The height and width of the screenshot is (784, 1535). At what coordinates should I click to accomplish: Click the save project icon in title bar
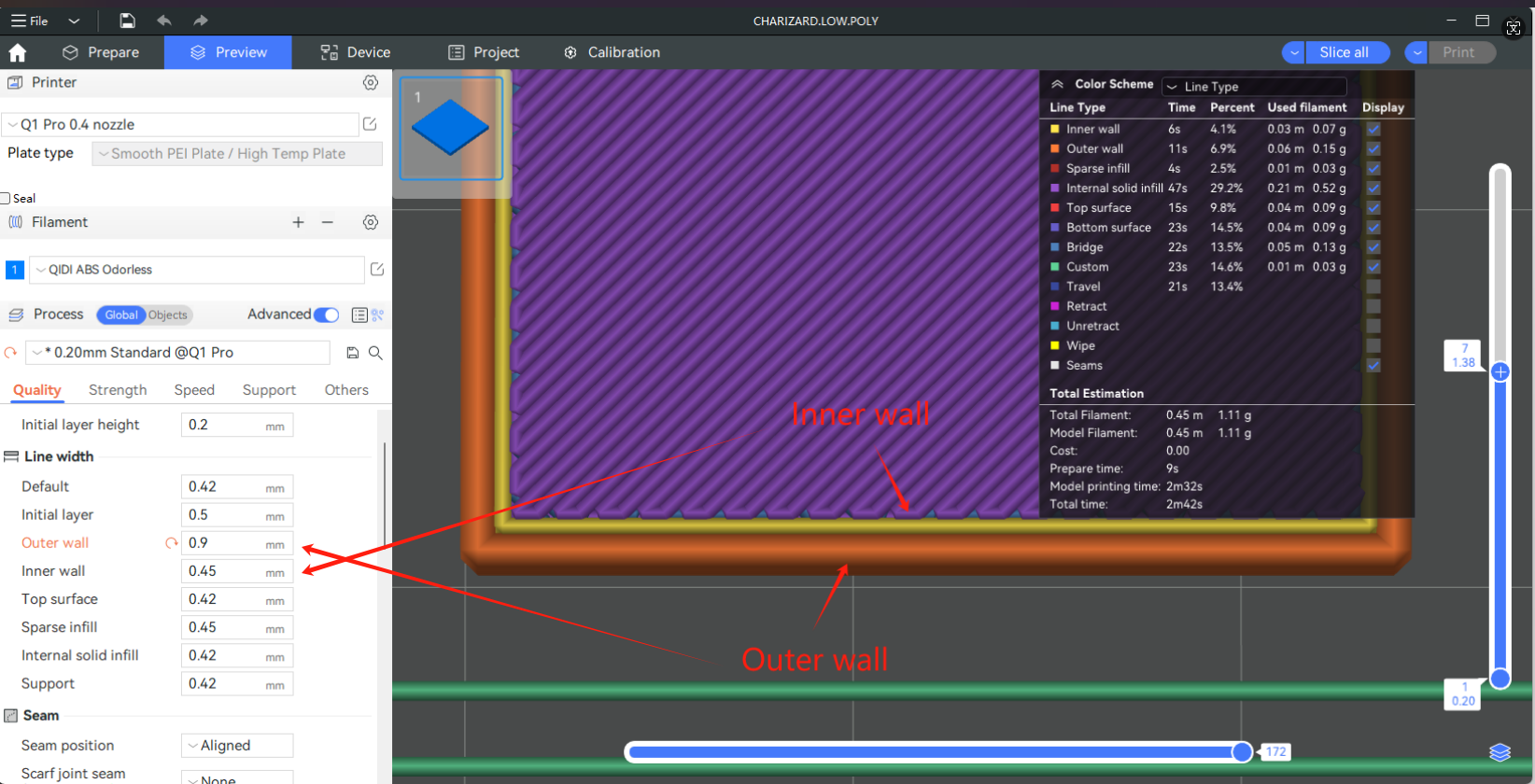tap(128, 21)
